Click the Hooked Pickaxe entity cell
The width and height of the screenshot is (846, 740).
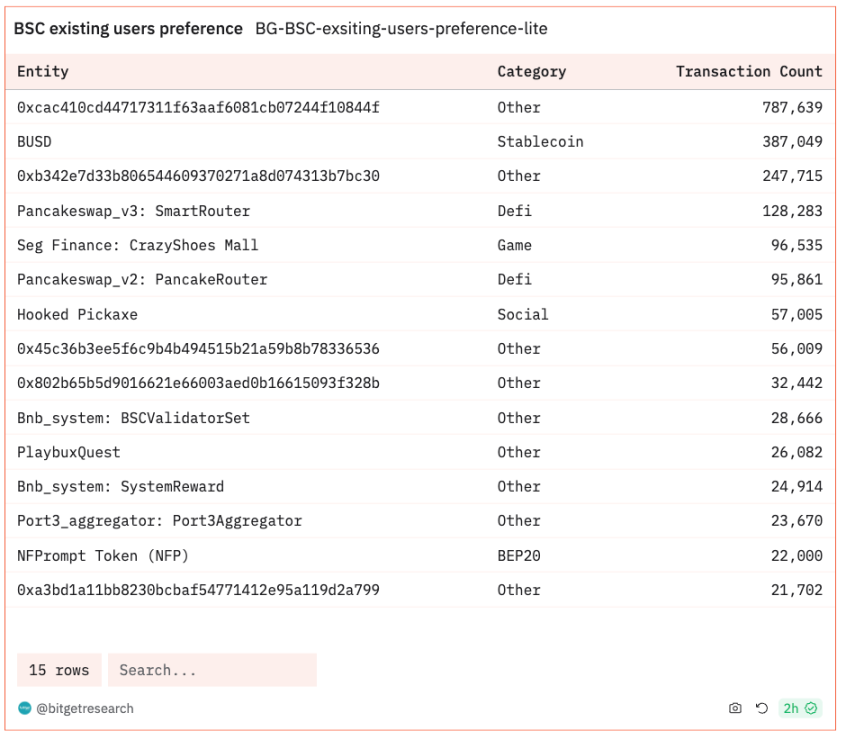77,314
